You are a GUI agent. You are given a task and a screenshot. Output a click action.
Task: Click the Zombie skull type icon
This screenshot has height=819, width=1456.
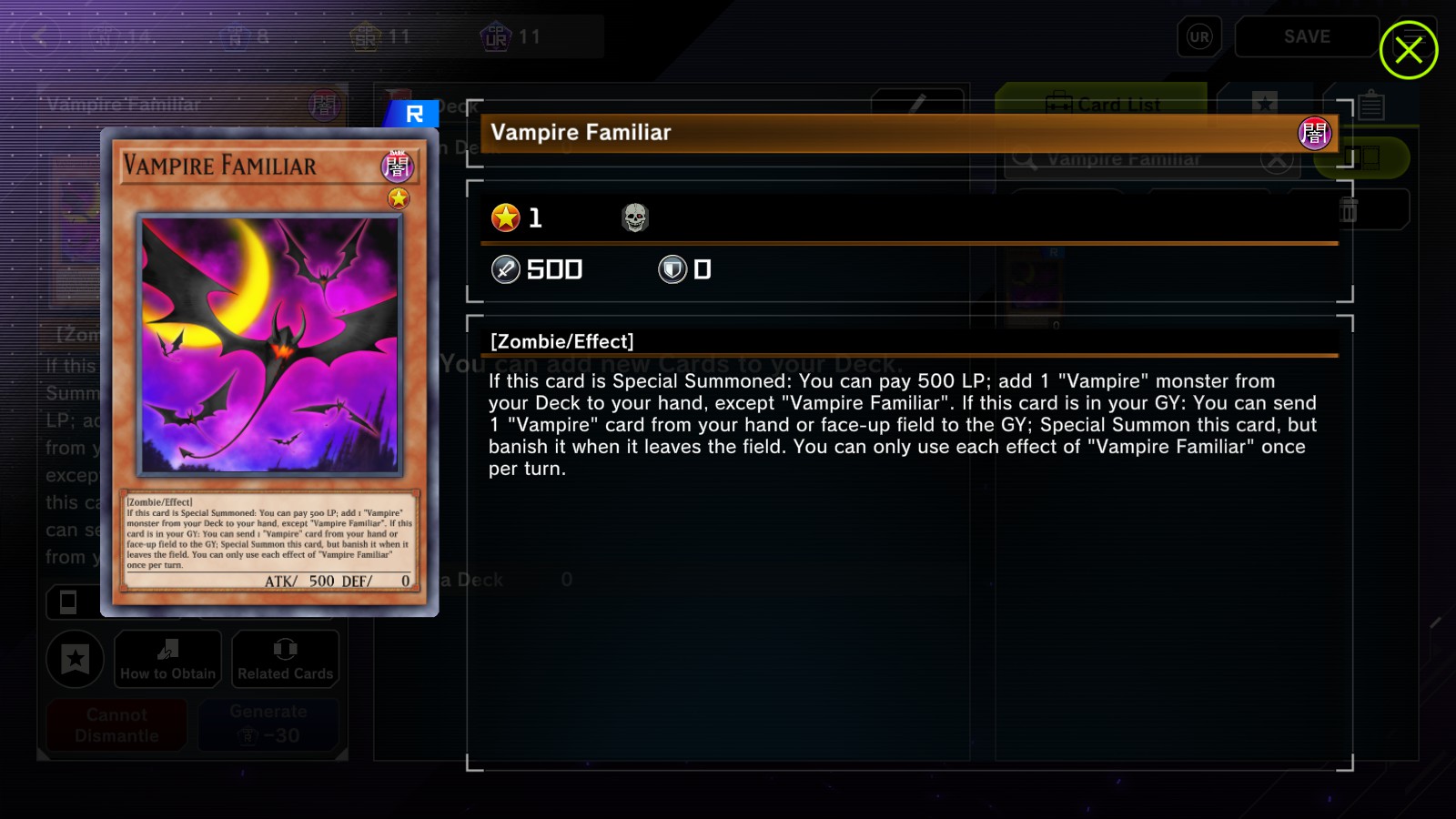634,217
